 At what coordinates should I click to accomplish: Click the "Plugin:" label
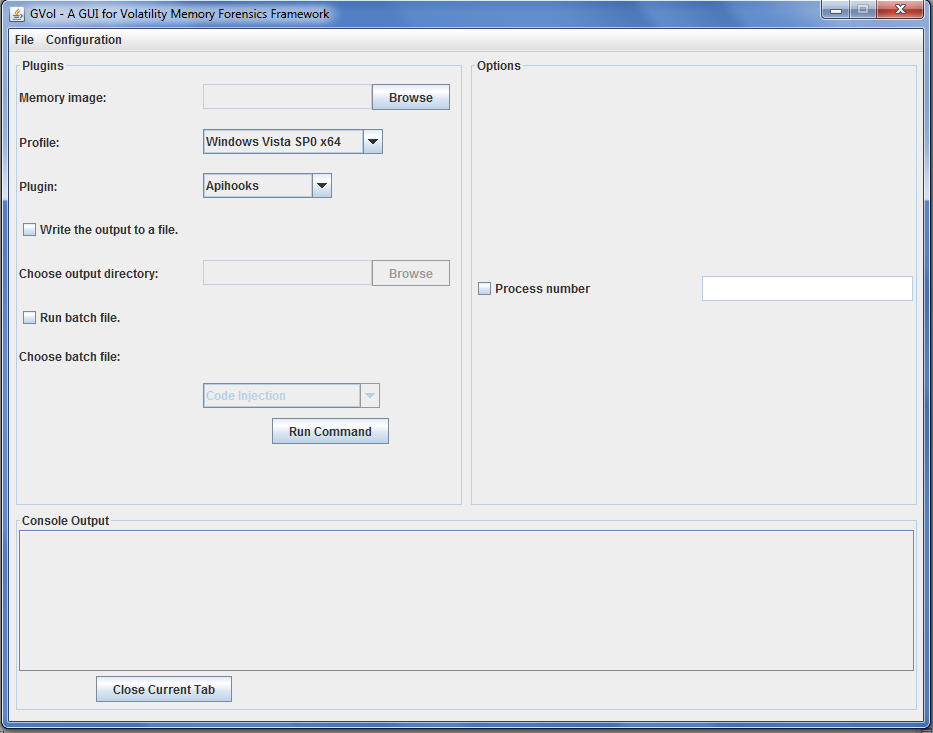[x=38, y=187]
